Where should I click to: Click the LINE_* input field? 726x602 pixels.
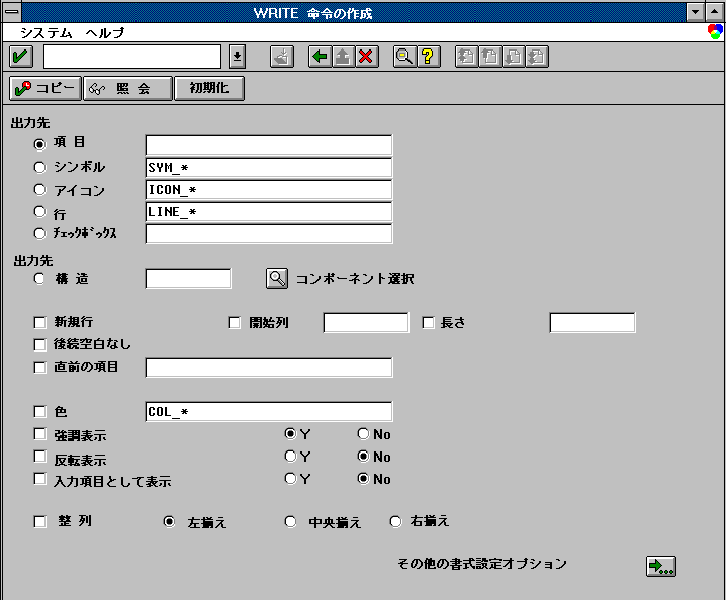269,212
